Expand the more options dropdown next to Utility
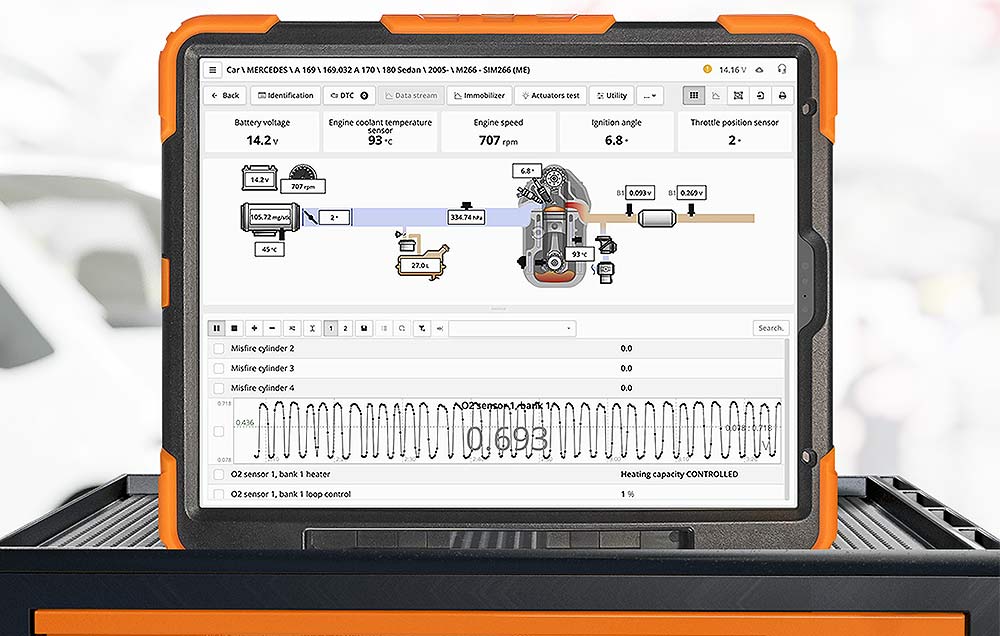1000x636 pixels. pos(651,95)
